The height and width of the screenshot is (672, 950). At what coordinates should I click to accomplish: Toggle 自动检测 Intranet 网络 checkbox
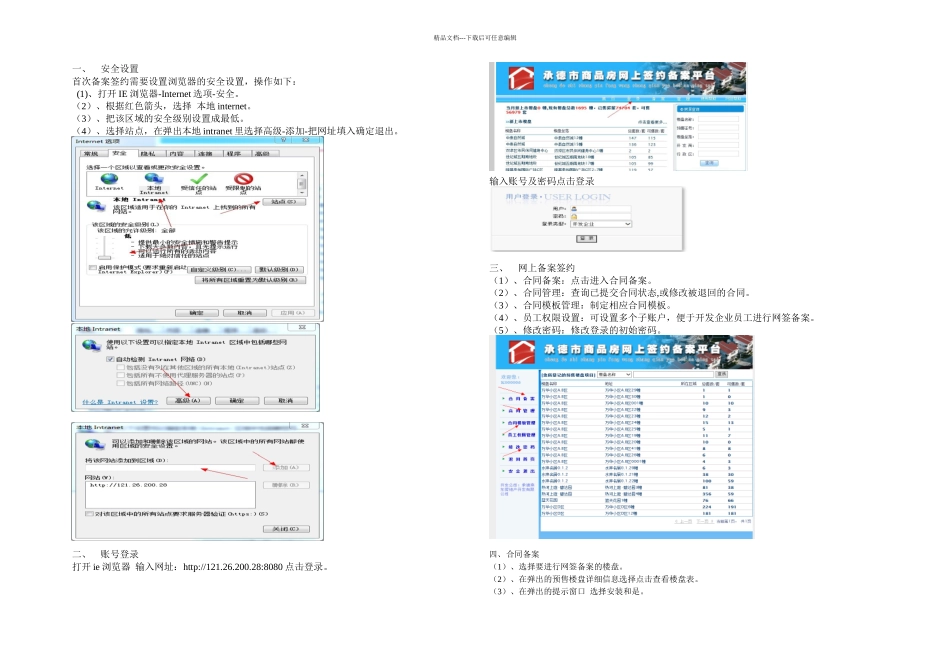point(111,359)
